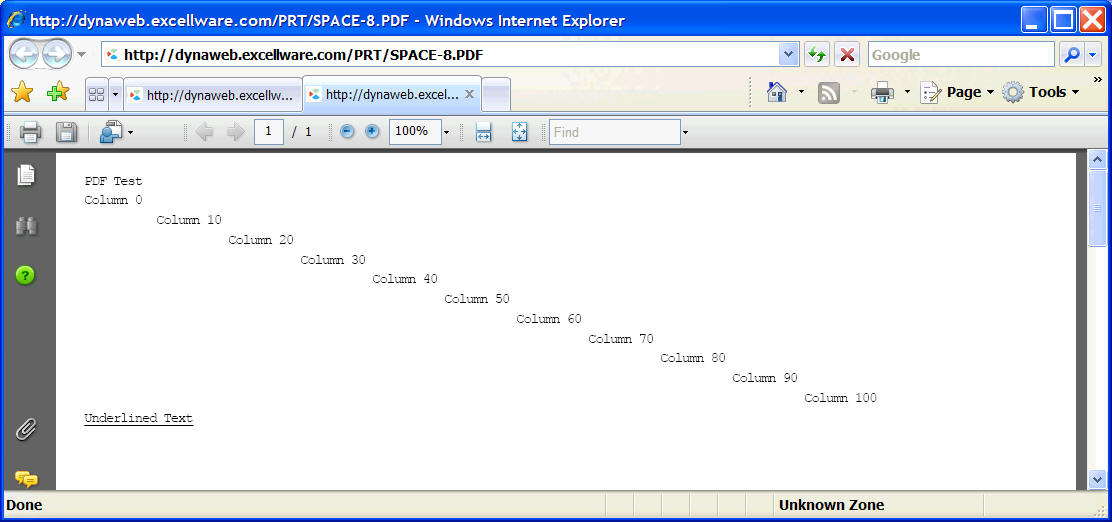Screen dimensions: 1112x522
Task: Print the PDF using Adobe toolbar printer
Action: click(x=30, y=132)
